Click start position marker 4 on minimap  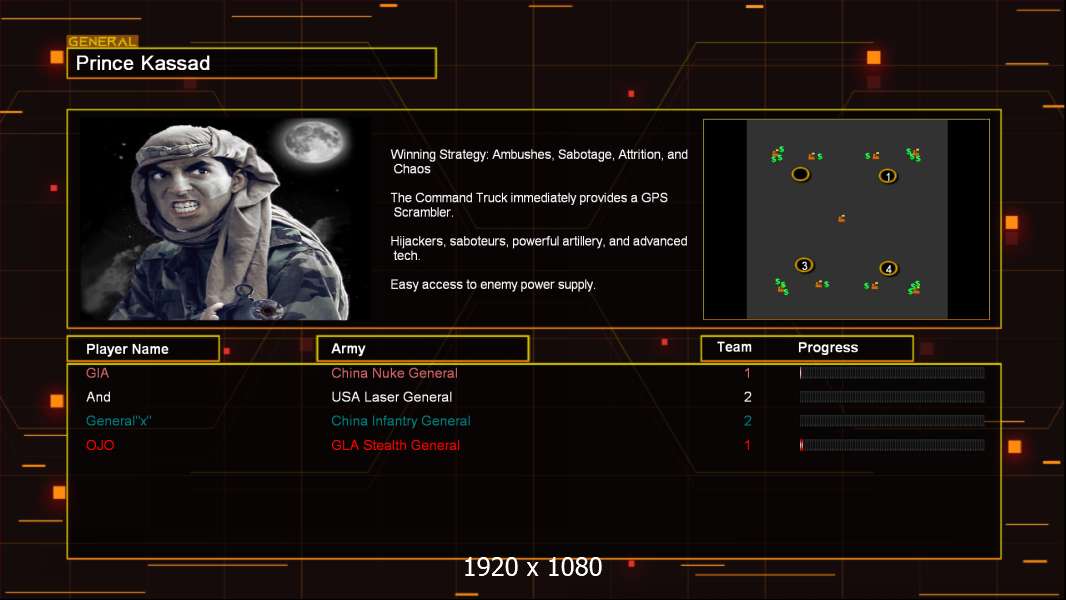click(888, 268)
